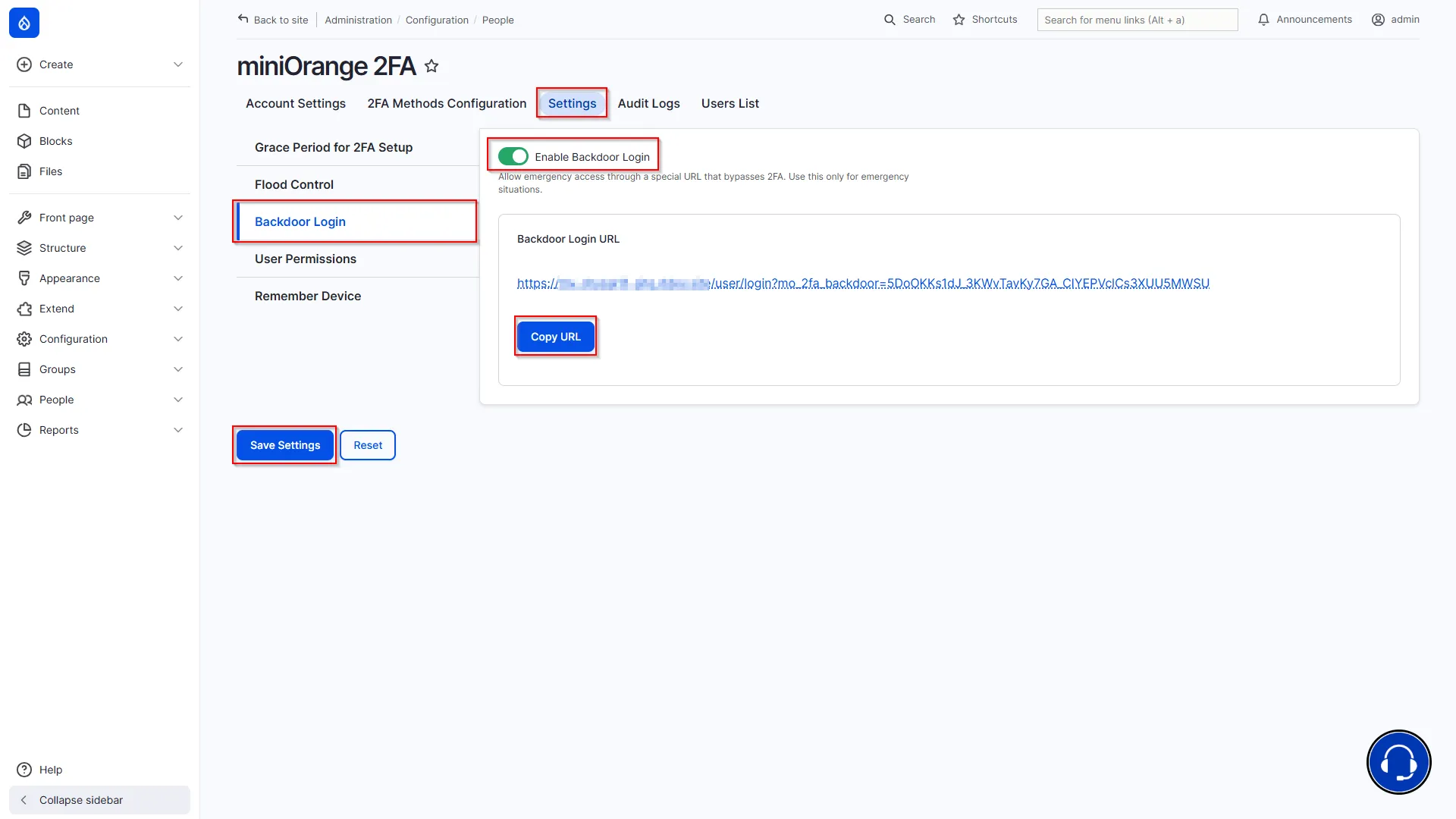Open Content via its page icon
The height and width of the screenshot is (819, 1456).
24,111
